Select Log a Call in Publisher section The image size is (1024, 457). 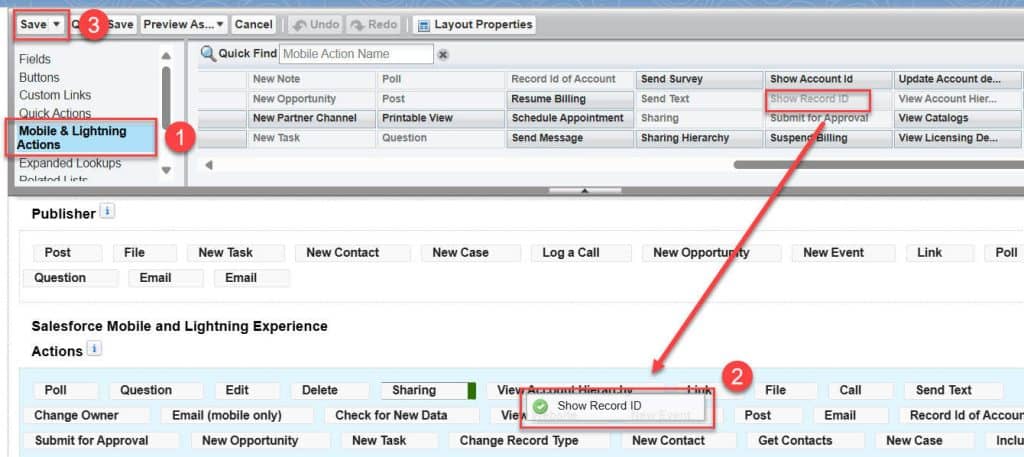tap(580, 253)
